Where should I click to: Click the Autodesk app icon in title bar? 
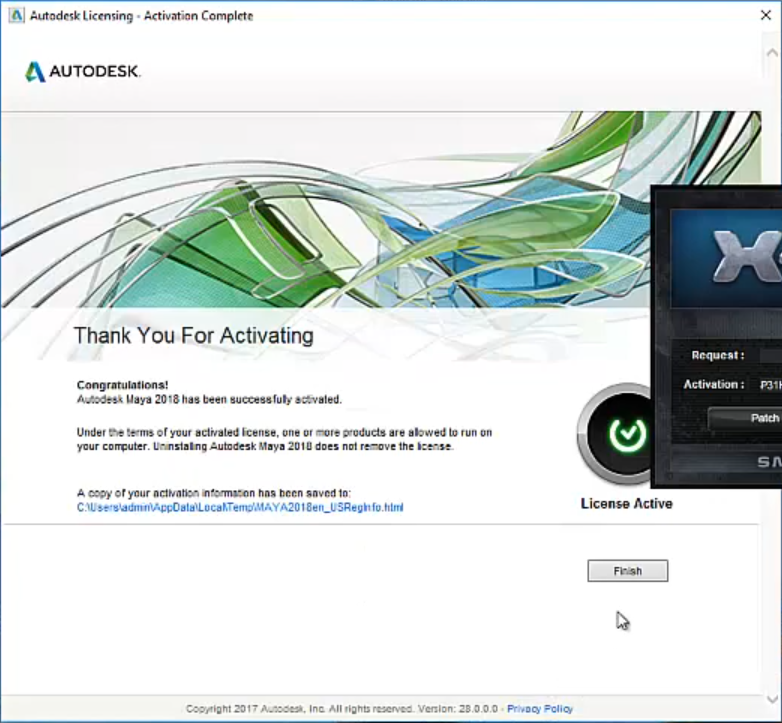[x=15, y=16]
